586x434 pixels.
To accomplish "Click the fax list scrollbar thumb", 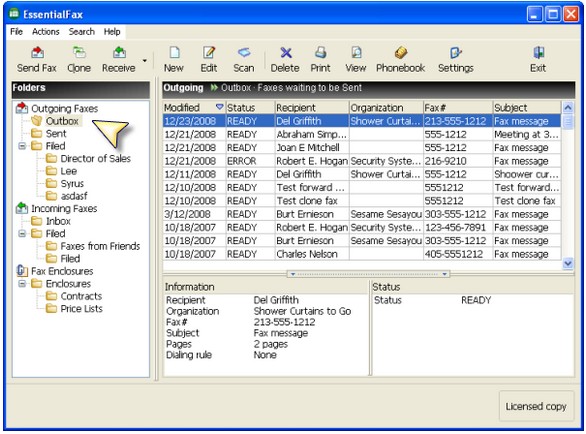I will tap(568, 121).
